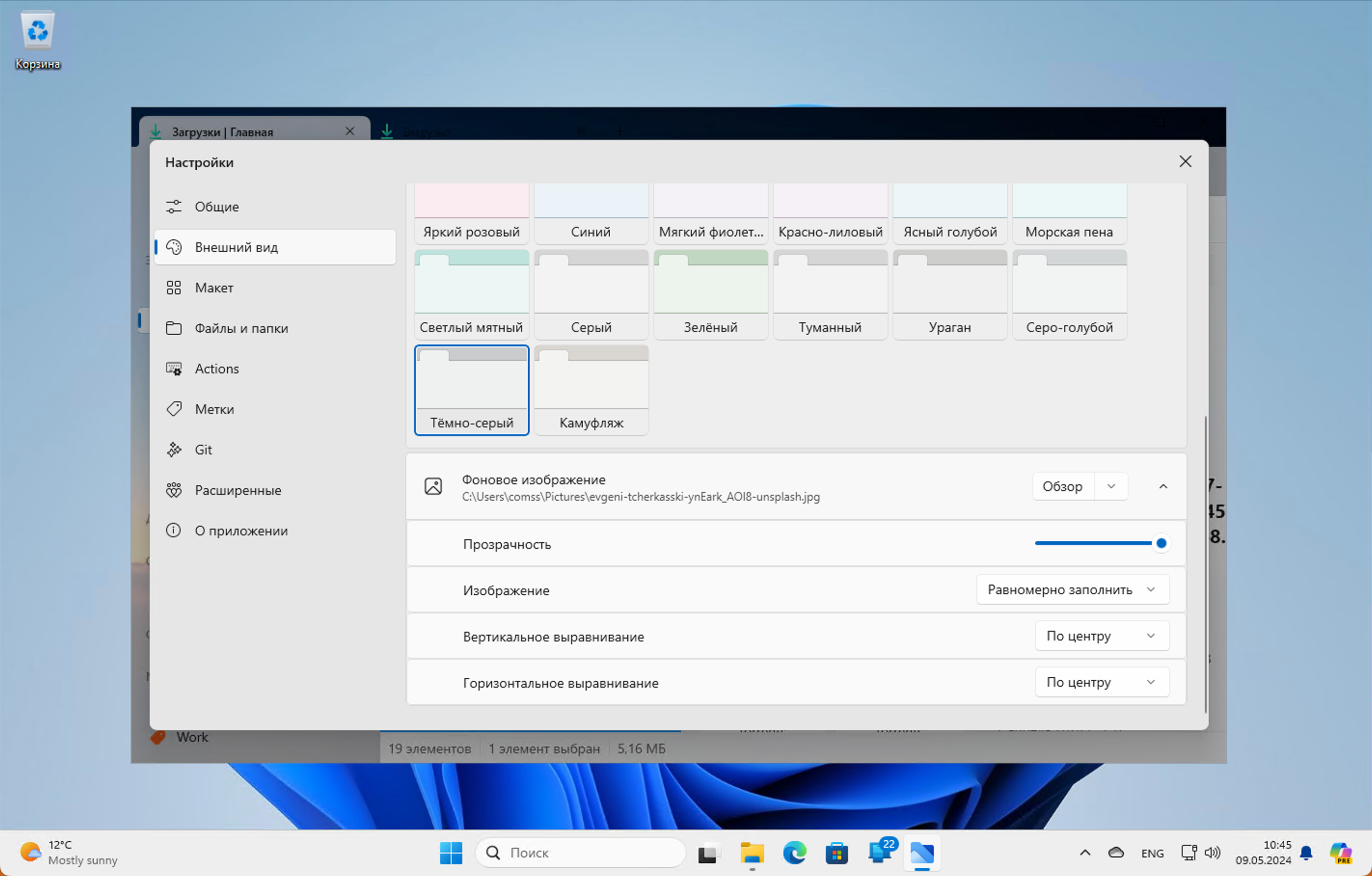Adjust the Прозрачность slider

point(1160,543)
